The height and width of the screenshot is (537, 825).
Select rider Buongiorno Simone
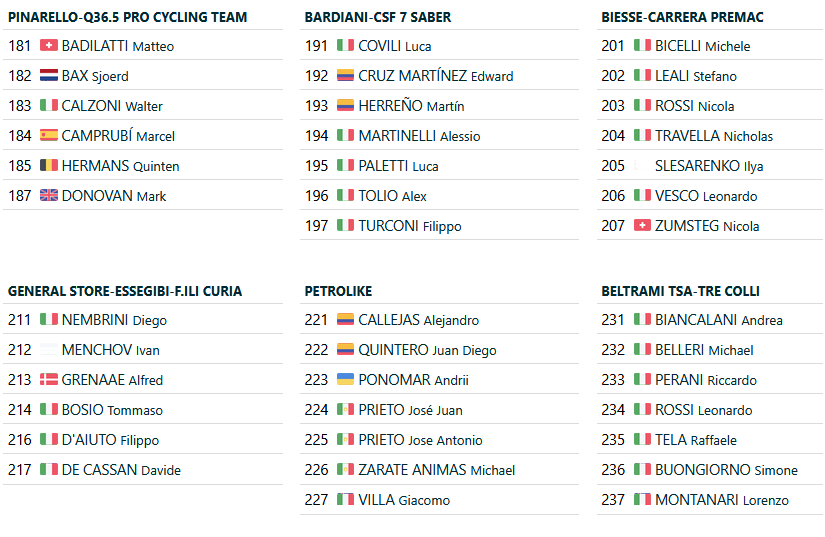[726, 470]
